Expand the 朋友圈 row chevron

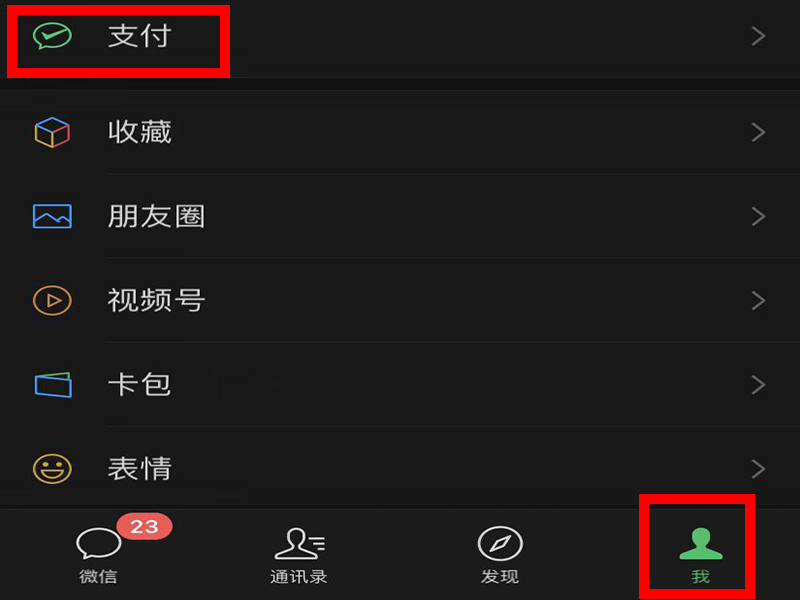pos(758,216)
